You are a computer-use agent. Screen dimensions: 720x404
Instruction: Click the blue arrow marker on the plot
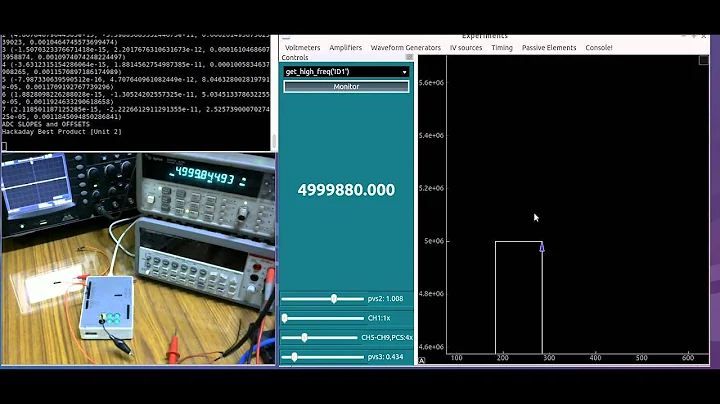click(542, 248)
